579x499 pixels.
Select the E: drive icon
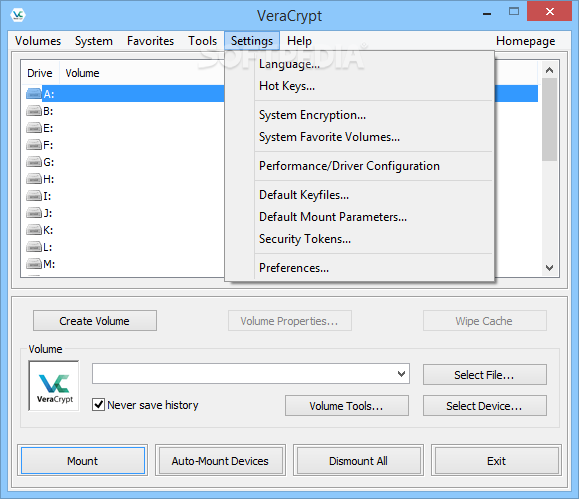pyautogui.click(x=34, y=128)
